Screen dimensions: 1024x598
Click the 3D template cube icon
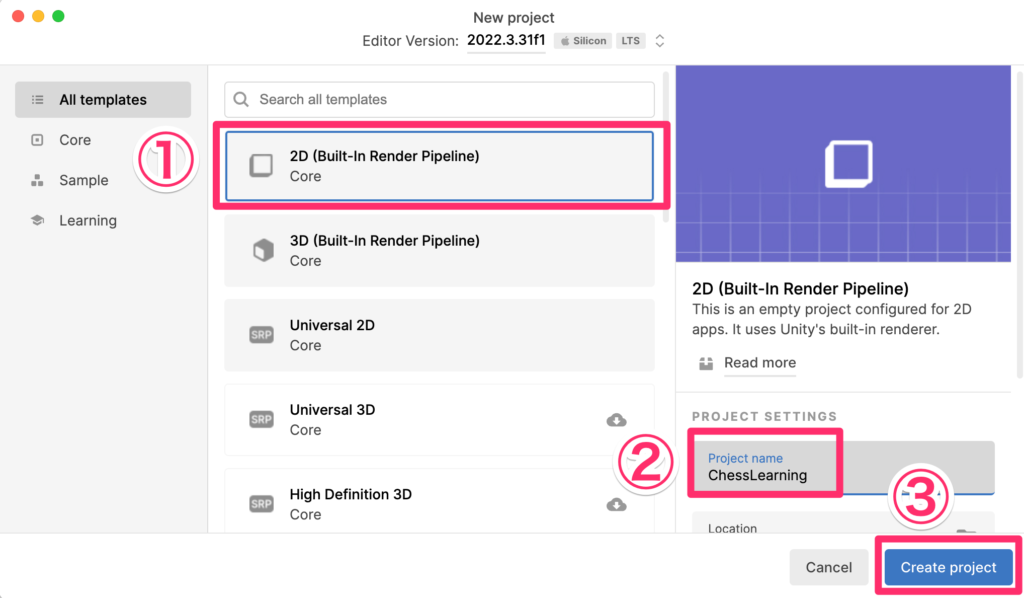[261, 250]
